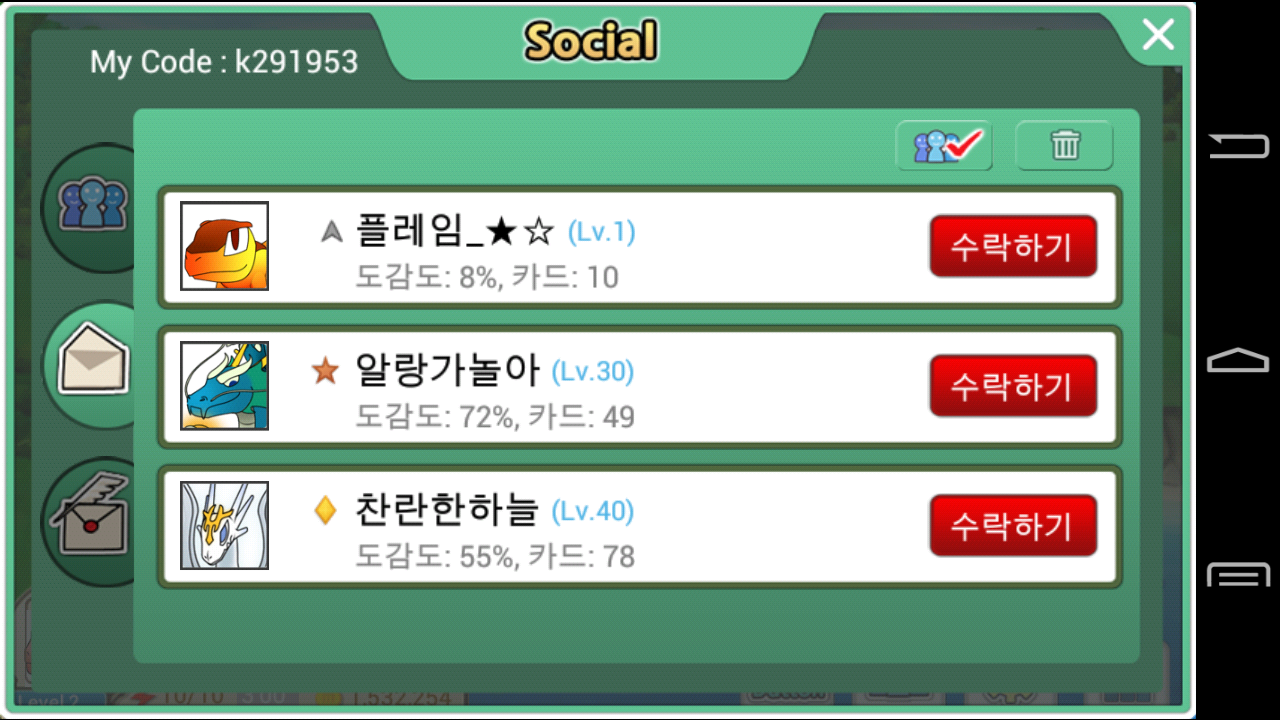Viewport: 1280px width, 720px height.
Task: Click the trash can delete icon
Action: tap(1065, 146)
